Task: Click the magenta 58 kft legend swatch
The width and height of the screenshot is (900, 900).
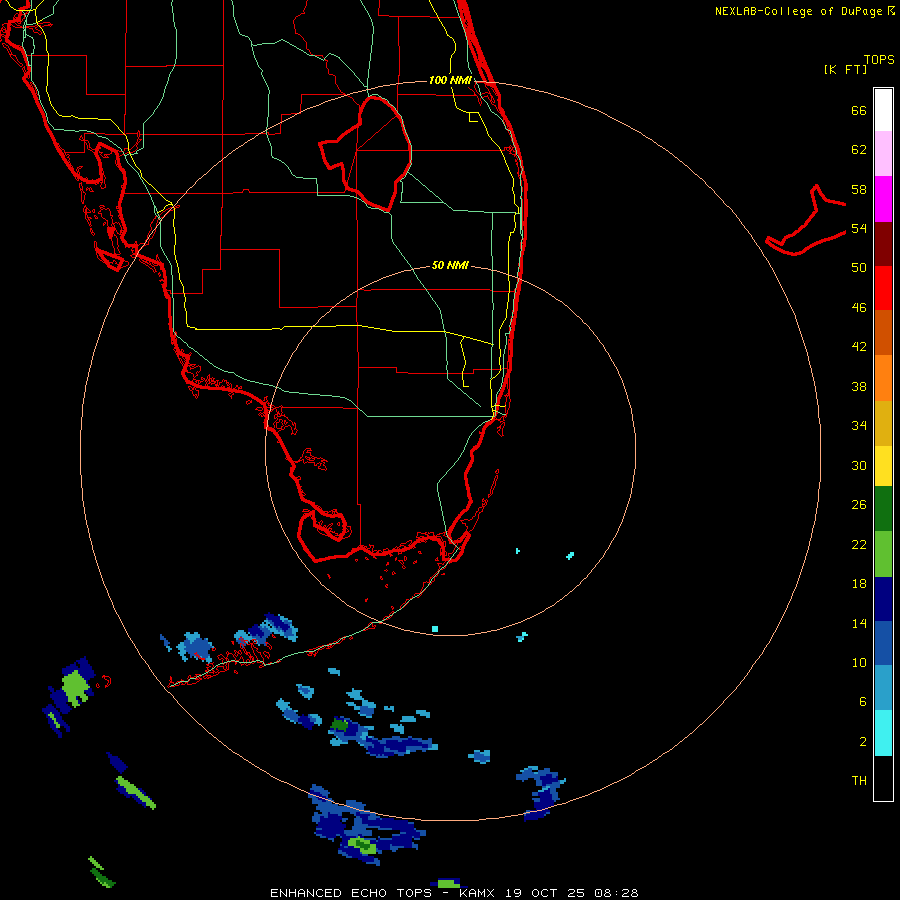Action: tap(883, 199)
